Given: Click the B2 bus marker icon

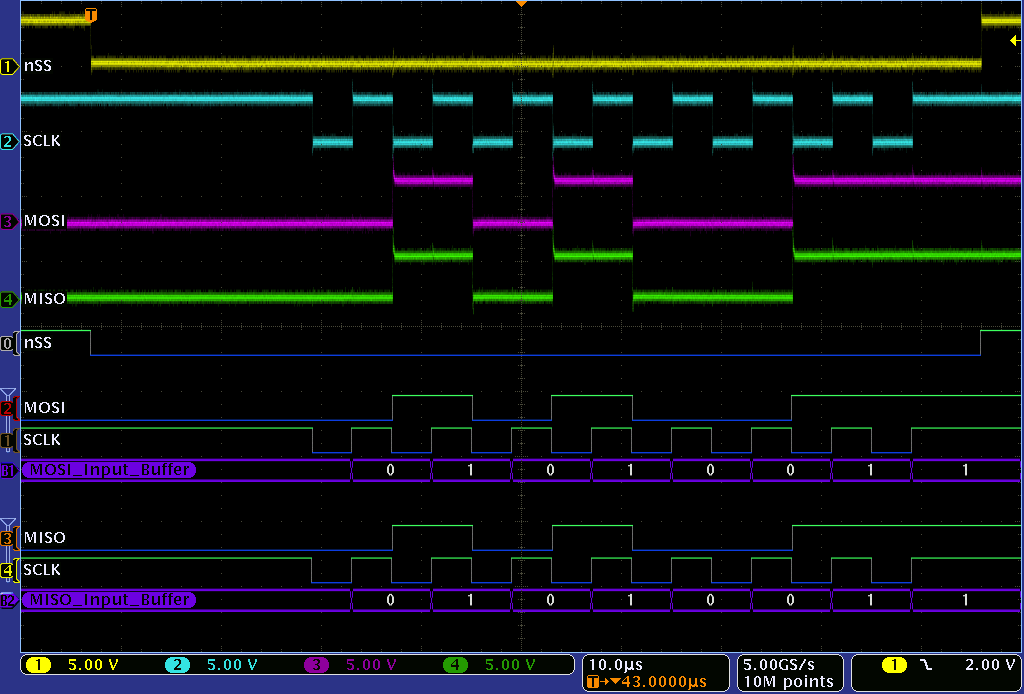Looking at the screenshot, I should 9,600.
